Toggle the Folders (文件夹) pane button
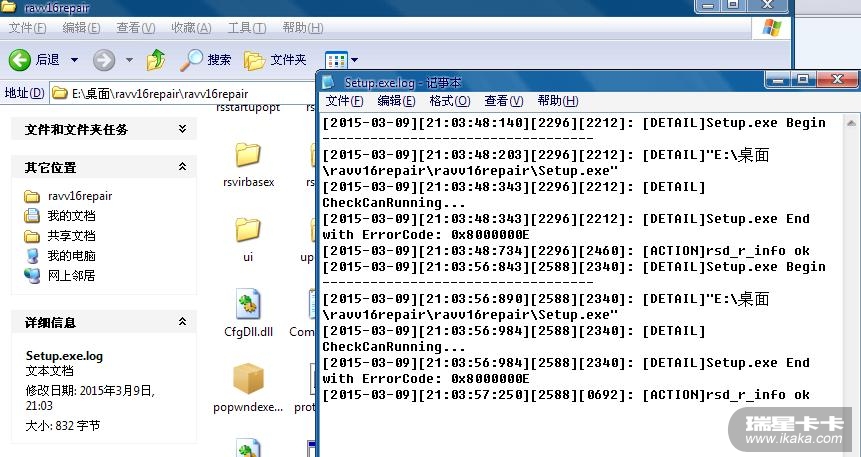Screen dimensions: 861x457 click(x=275, y=60)
